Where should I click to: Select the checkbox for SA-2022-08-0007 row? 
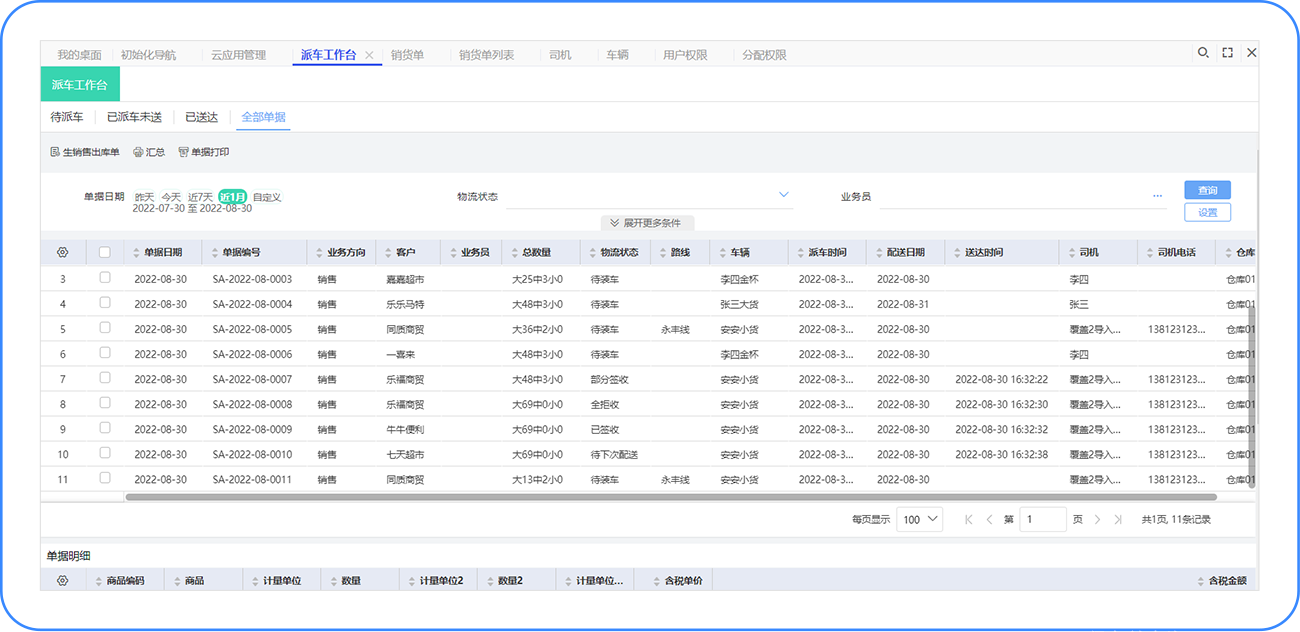point(105,378)
